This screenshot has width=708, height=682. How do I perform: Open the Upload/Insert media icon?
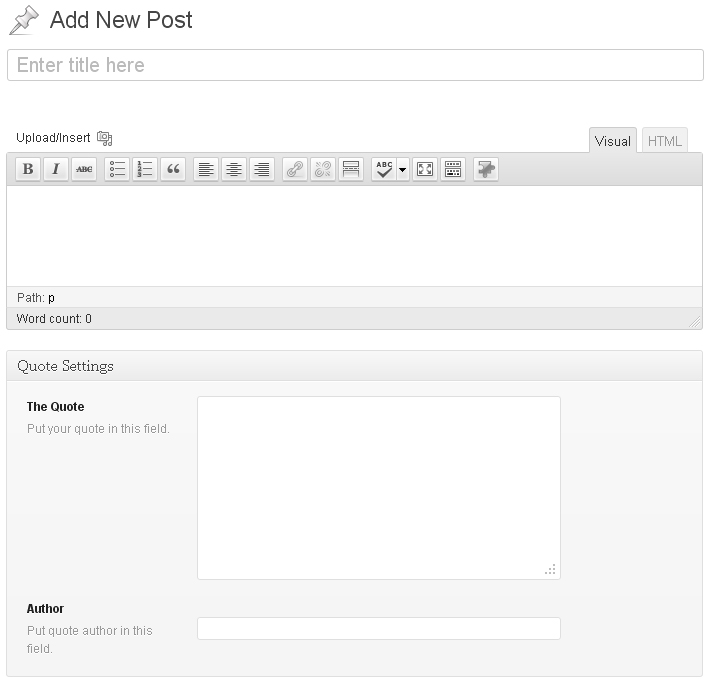coord(105,138)
